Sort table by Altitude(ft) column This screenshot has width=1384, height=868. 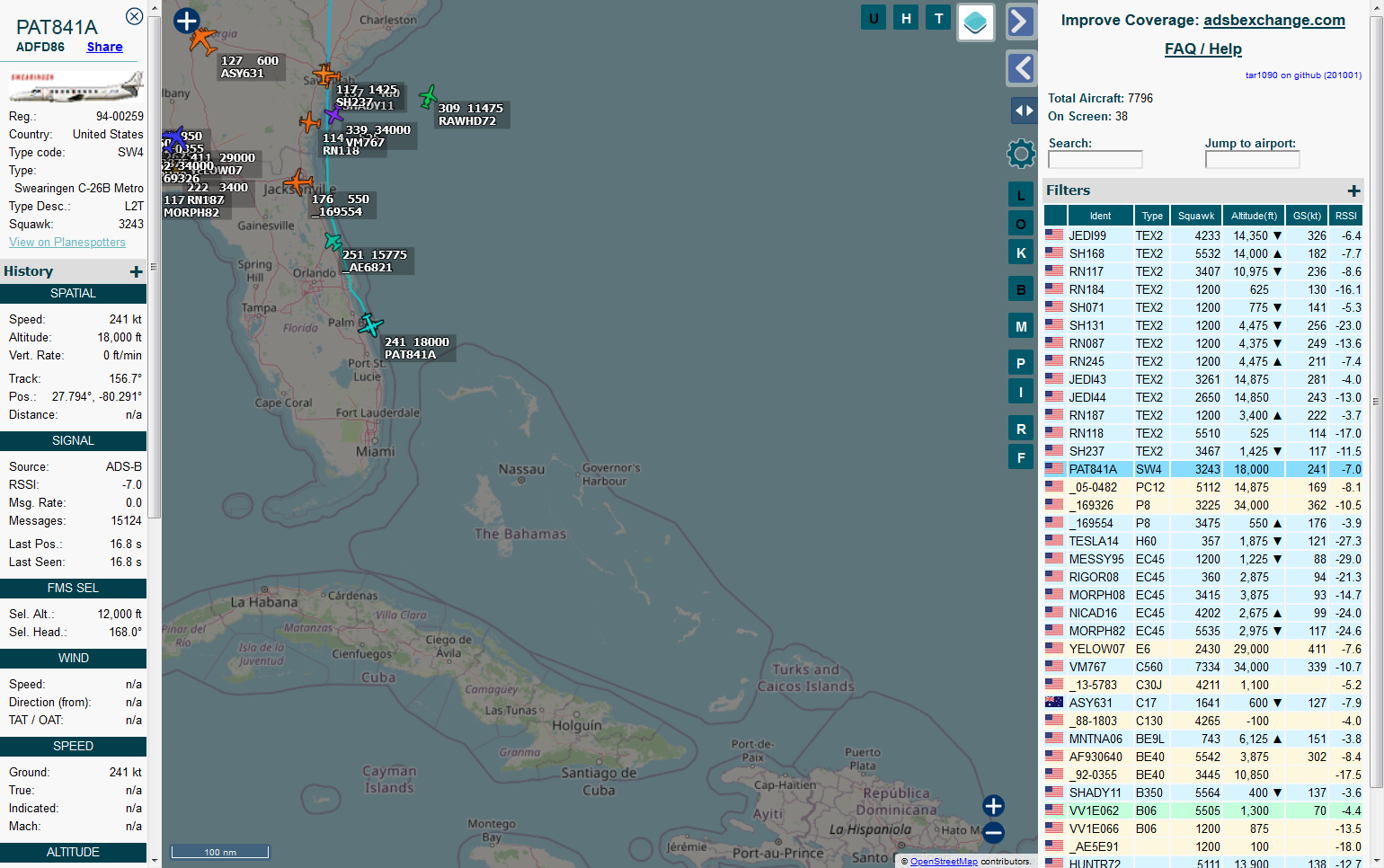tap(1254, 216)
